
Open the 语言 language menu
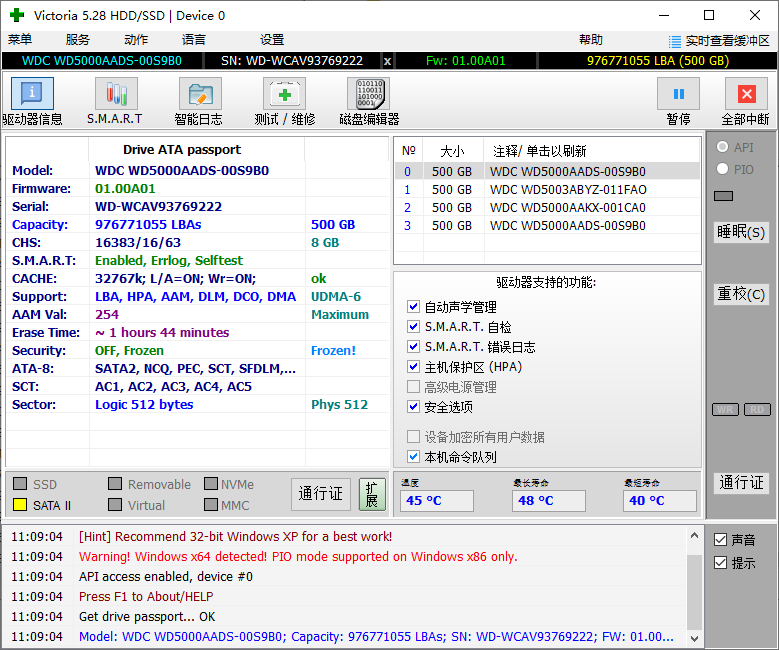coord(194,40)
